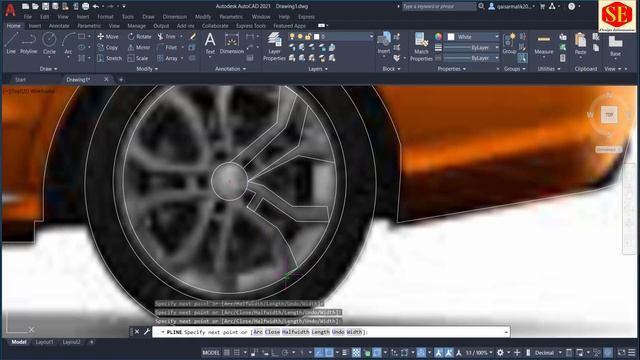Viewport: 640px width, 360px height.
Task: Open the Draw menu
Action: (148, 17)
